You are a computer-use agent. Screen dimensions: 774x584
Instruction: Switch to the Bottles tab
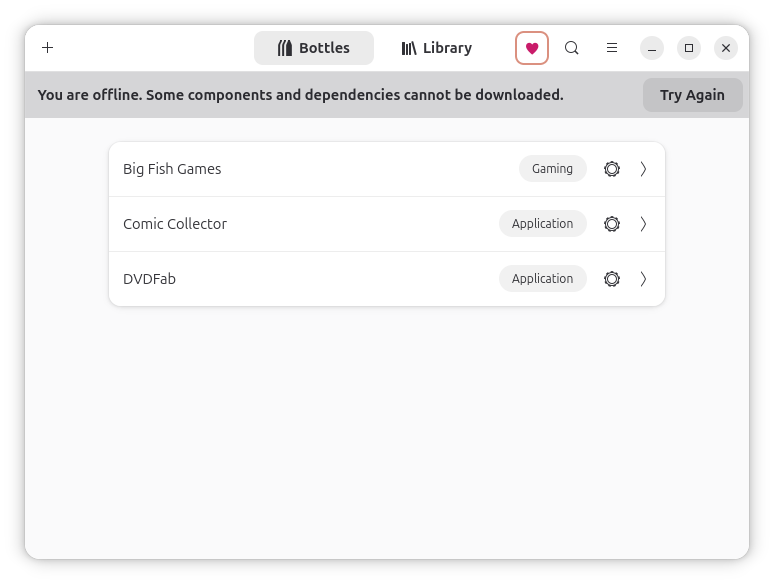[x=314, y=48]
